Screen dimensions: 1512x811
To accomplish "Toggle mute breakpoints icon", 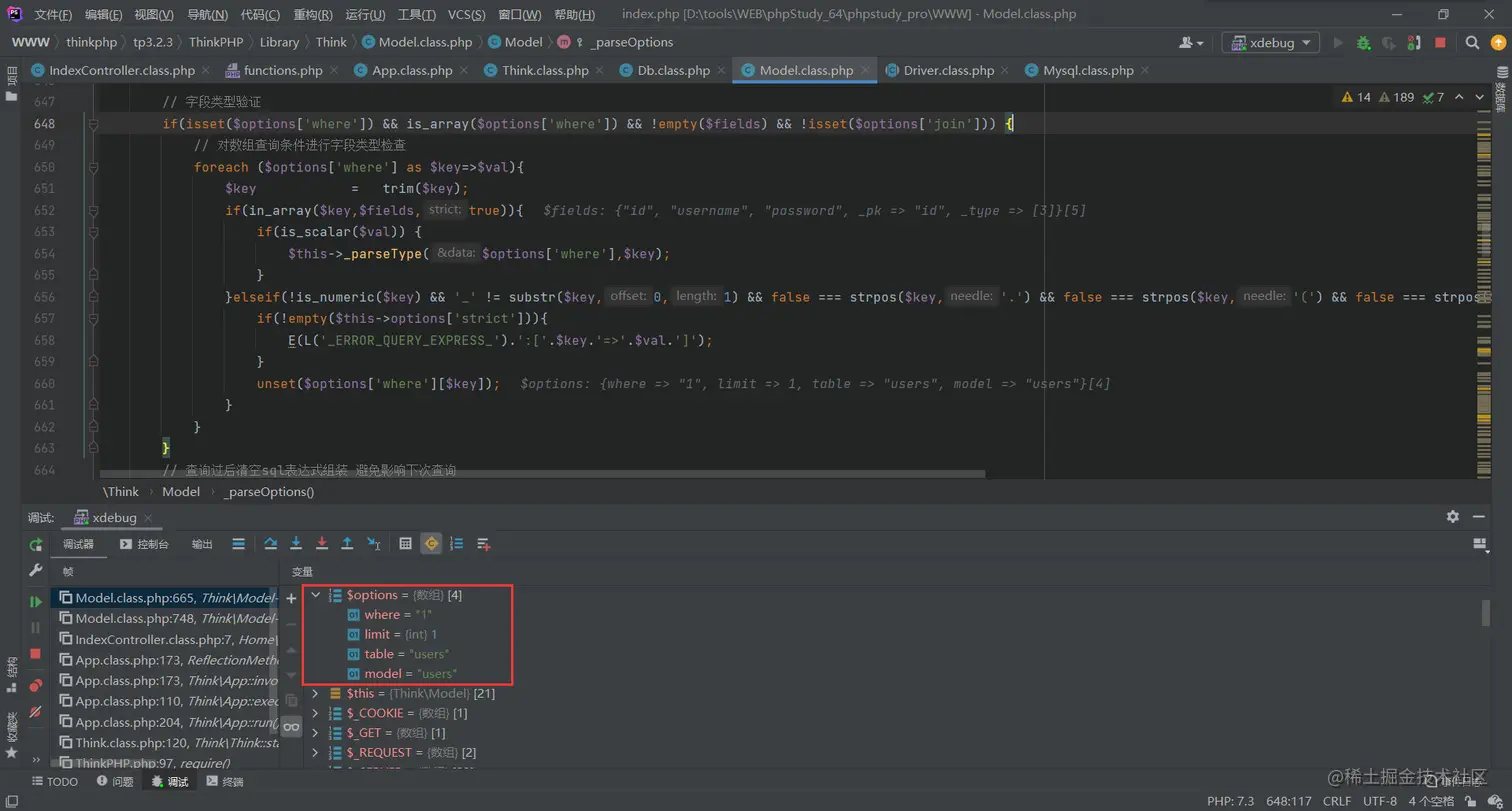I will (x=36, y=711).
